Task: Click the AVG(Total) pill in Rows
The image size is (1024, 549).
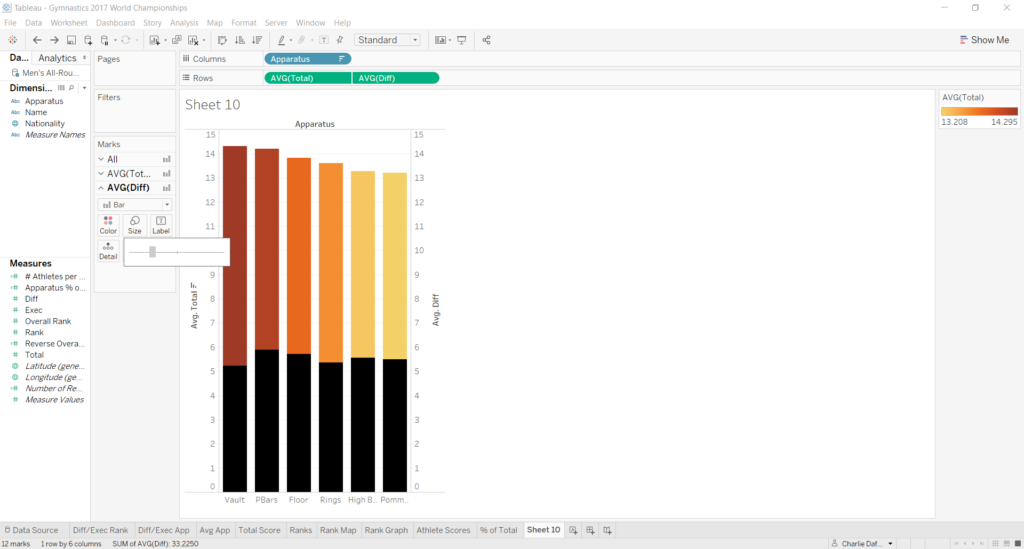Action: point(308,78)
